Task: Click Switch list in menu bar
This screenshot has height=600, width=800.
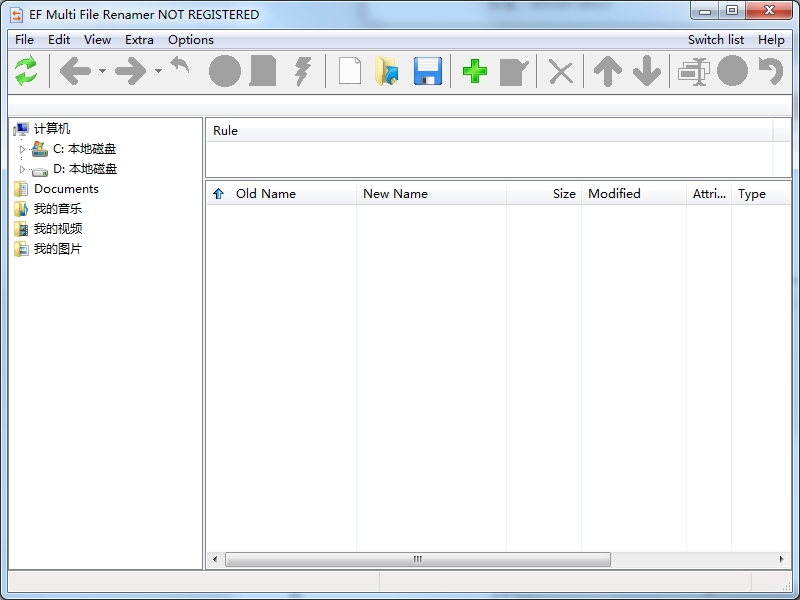Action: [x=715, y=40]
